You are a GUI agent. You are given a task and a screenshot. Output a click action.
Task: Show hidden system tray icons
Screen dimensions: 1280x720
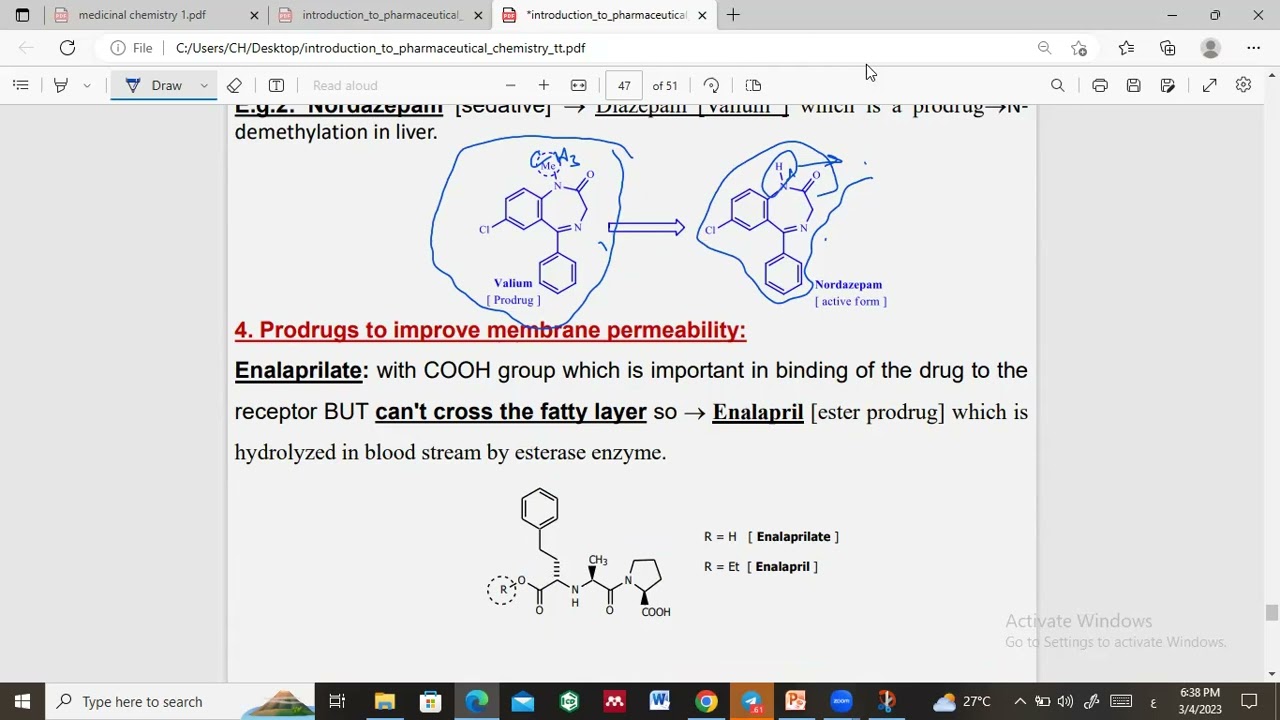tap(1019, 701)
